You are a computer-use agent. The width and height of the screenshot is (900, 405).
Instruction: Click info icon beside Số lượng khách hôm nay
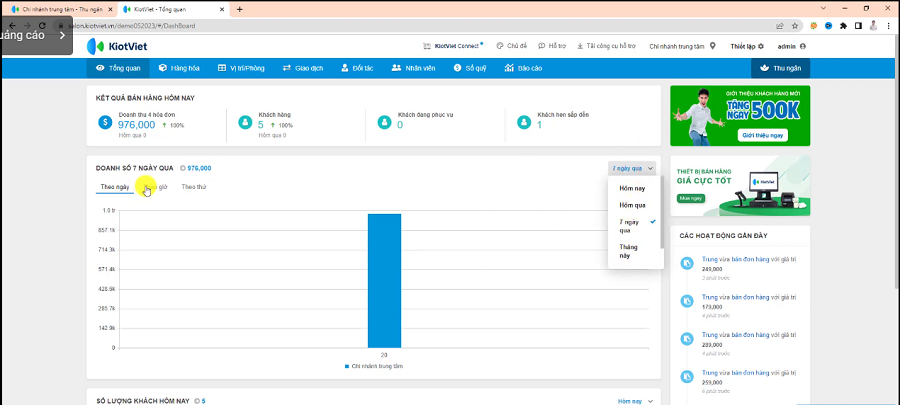pos(197,401)
